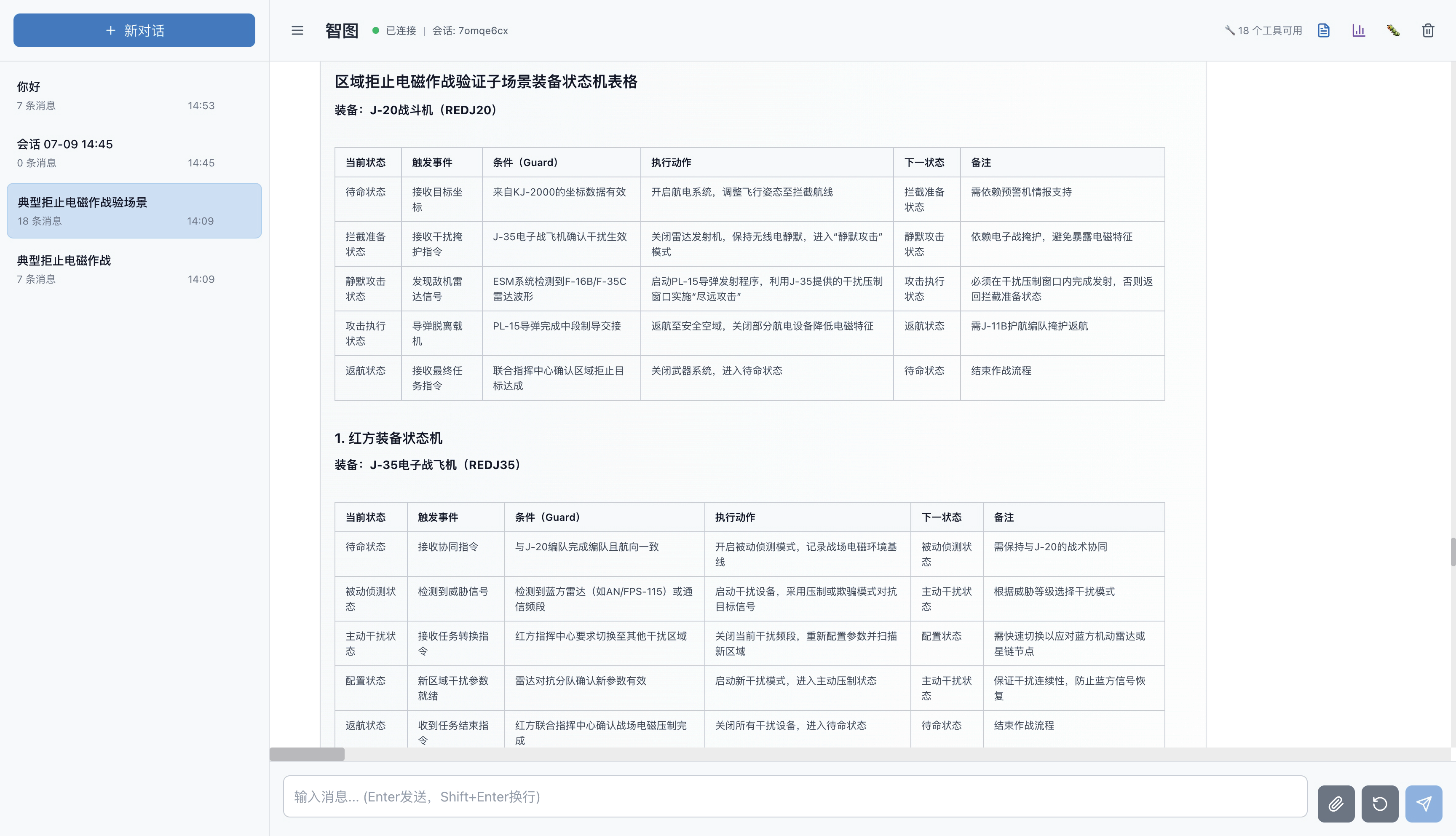The image size is (1456, 836).
Task: Click session ID 会话: 7omqe6cx
Action: pyautogui.click(x=470, y=30)
